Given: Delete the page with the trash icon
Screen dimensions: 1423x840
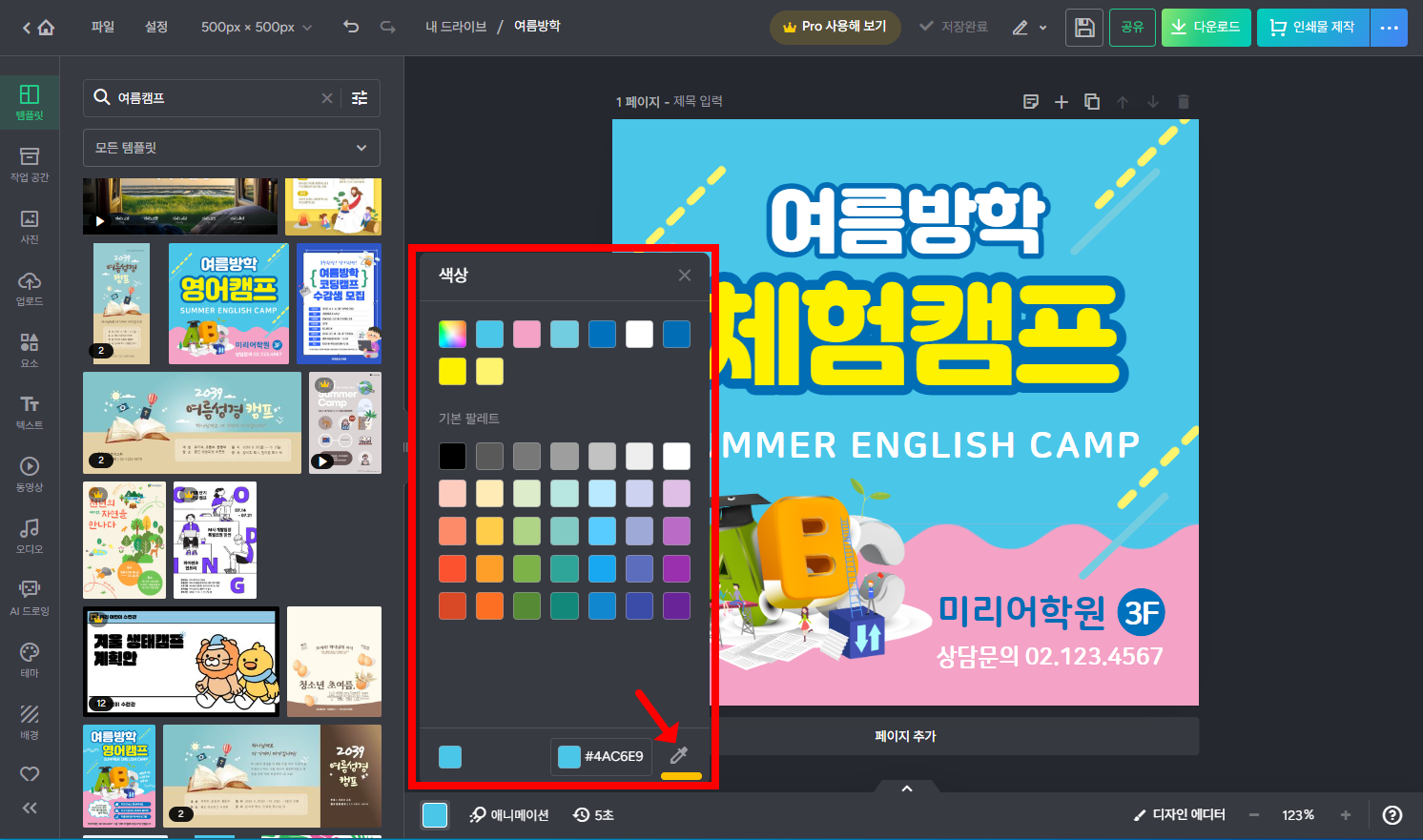Looking at the screenshot, I should click(x=1183, y=101).
